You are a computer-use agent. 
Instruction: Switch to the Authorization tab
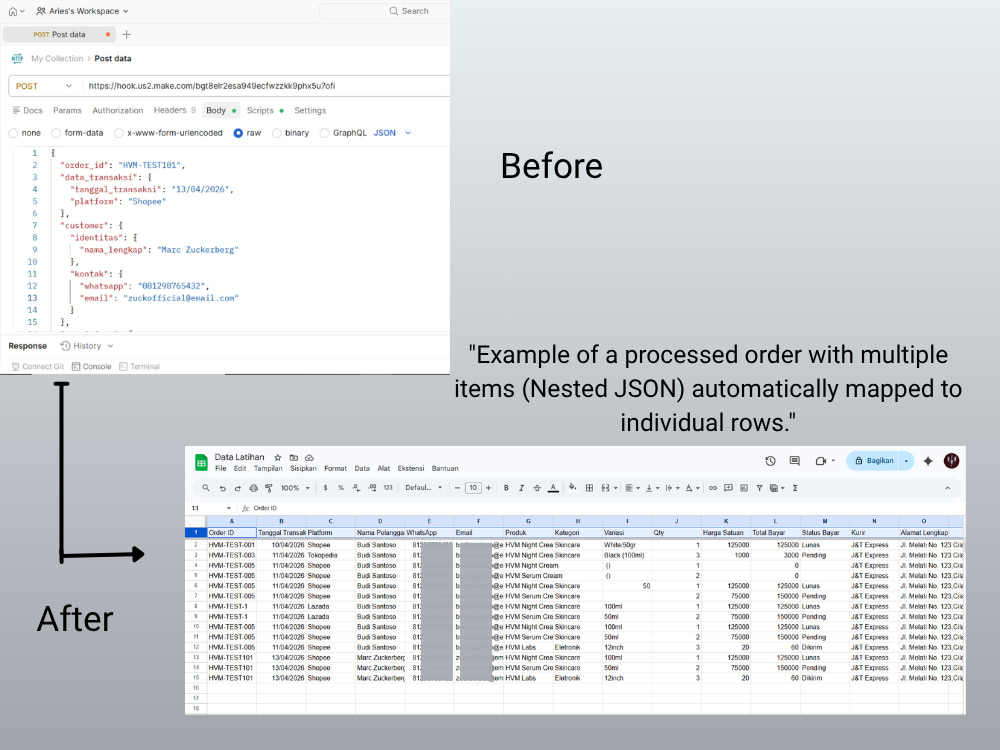(x=117, y=110)
